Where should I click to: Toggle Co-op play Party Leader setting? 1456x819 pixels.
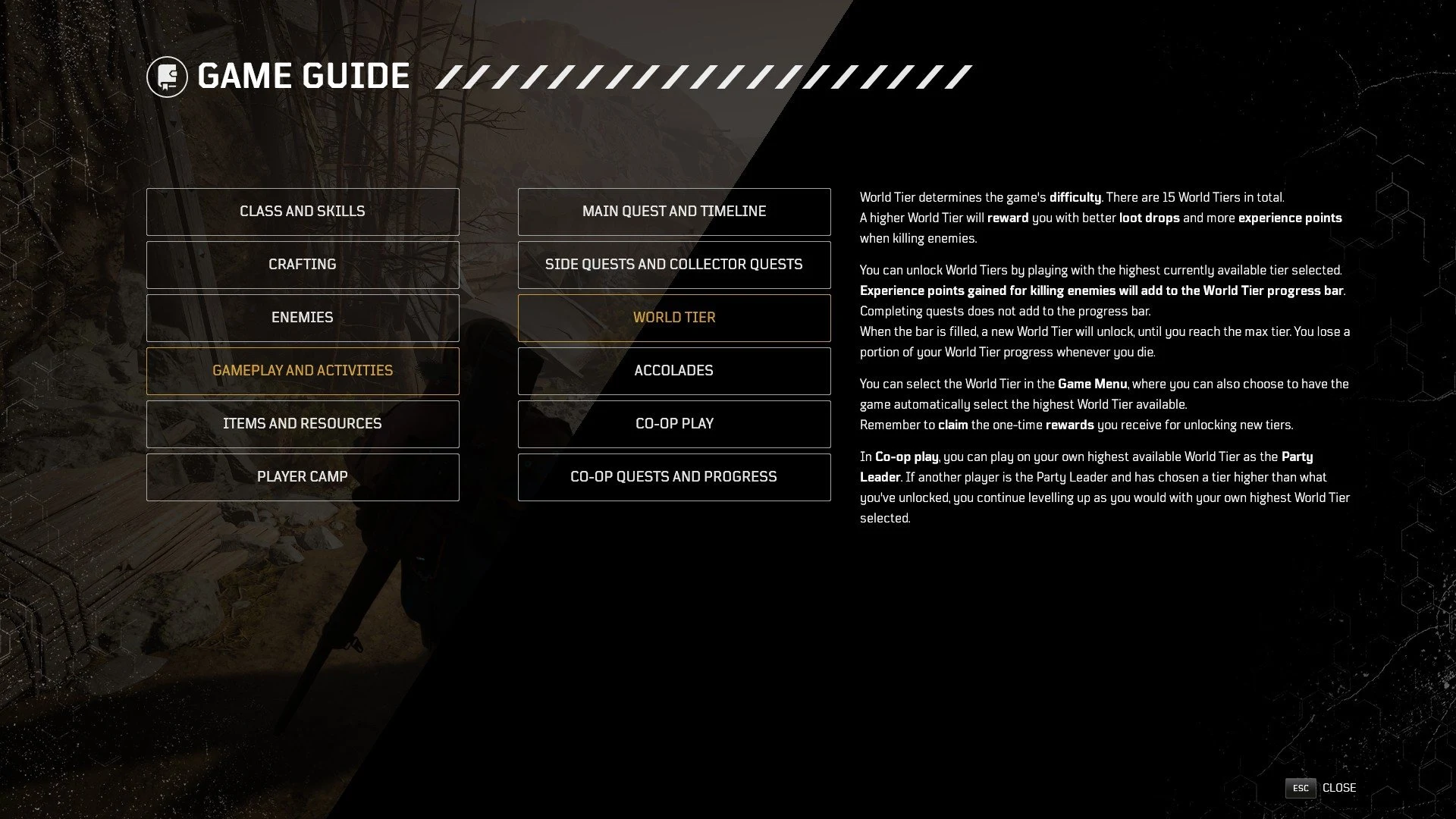point(674,423)
